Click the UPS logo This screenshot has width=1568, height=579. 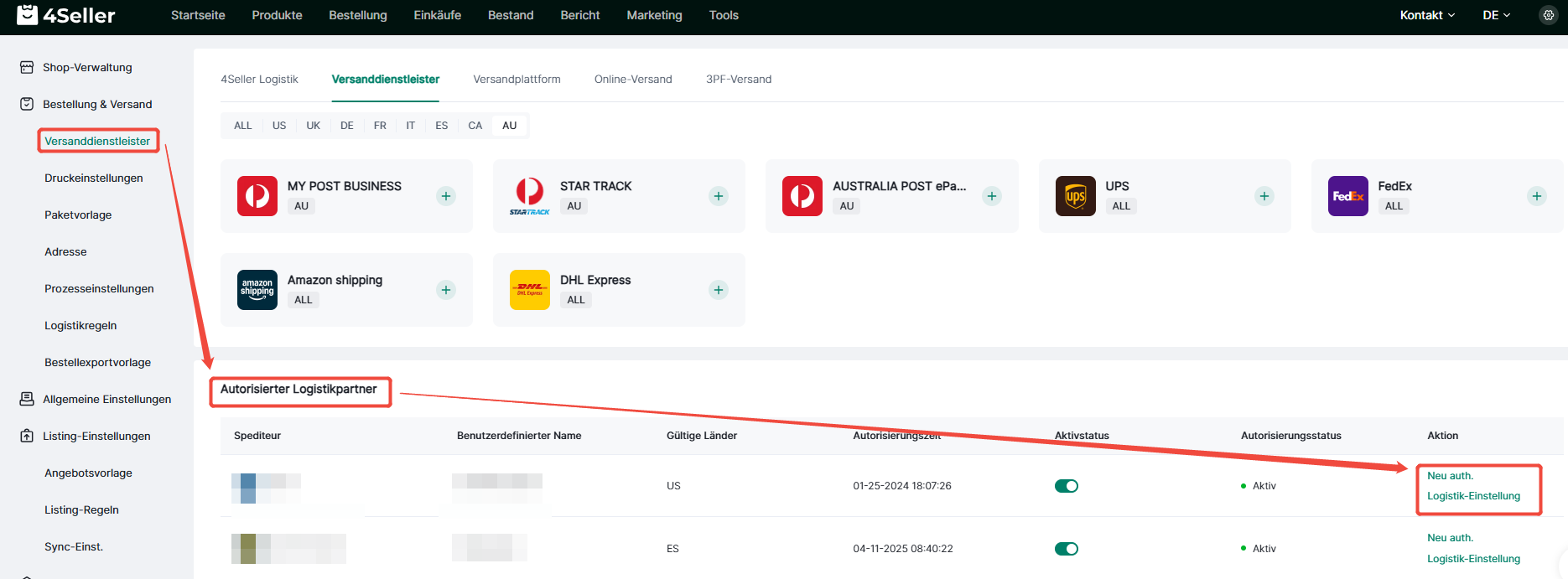coord(1076,196)
